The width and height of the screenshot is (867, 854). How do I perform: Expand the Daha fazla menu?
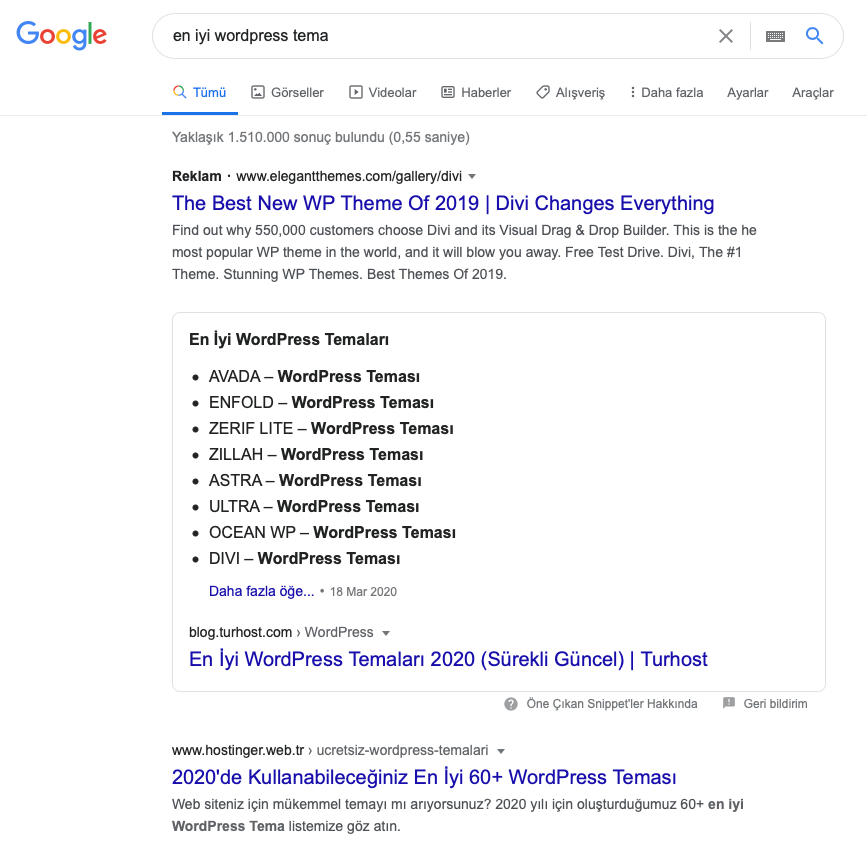(x=666, y=92)
